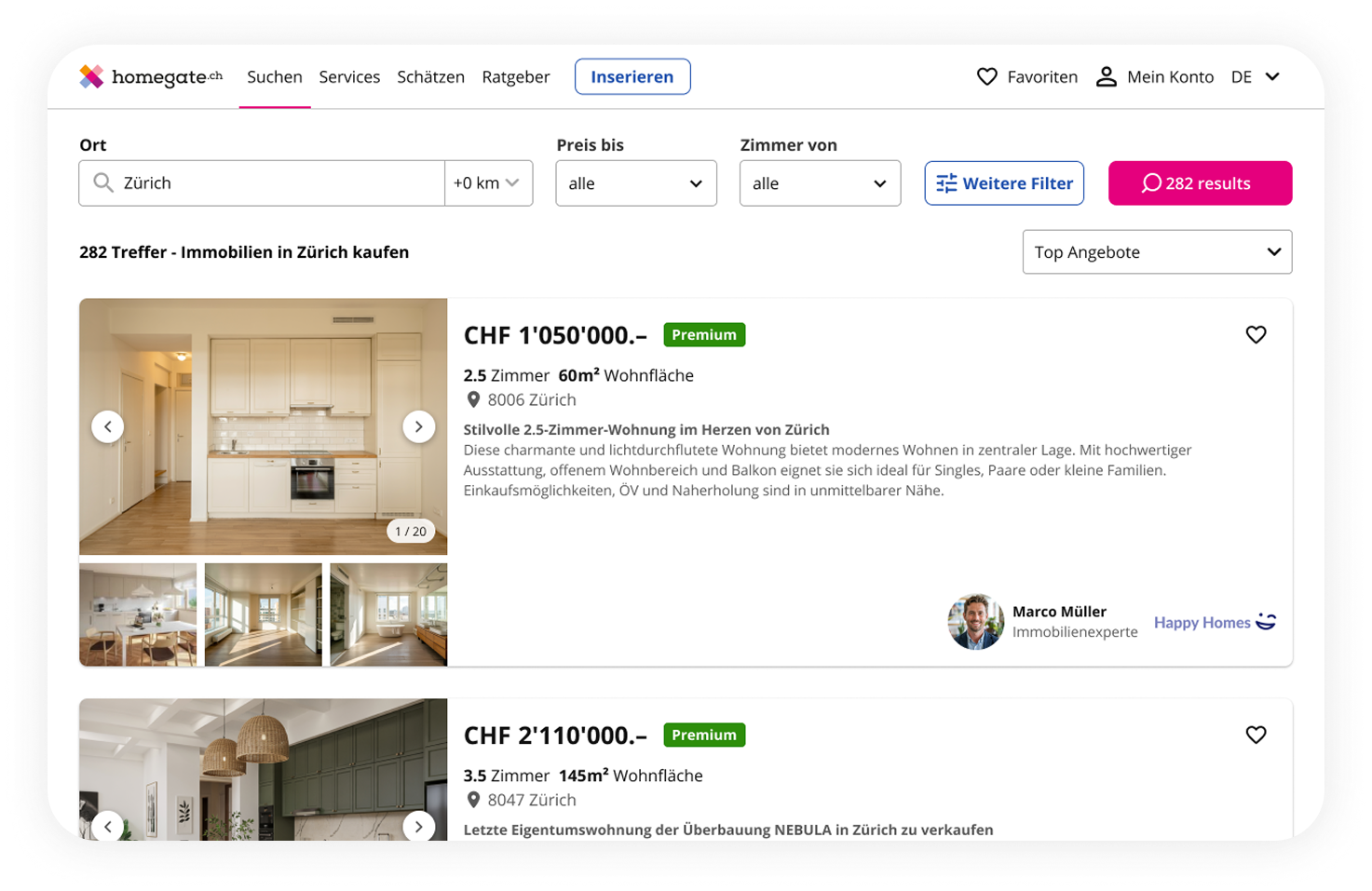This screenshot has height=891, width=1372.
Task: Click the Mein Konto person icon
Action: coord(1106,76)
